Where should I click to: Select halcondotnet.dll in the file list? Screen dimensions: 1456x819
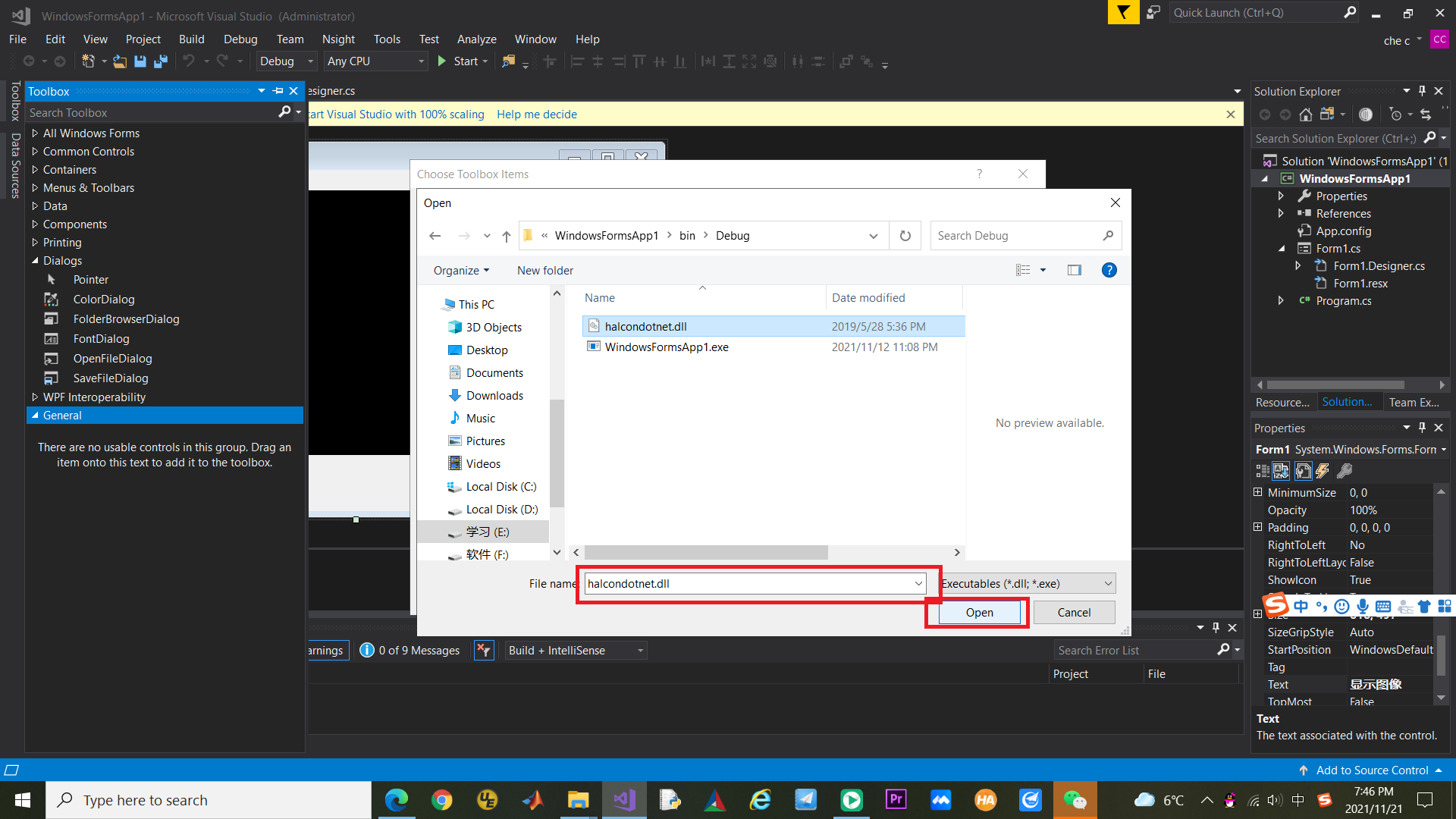pyautogui.click(x=645, y=326)
